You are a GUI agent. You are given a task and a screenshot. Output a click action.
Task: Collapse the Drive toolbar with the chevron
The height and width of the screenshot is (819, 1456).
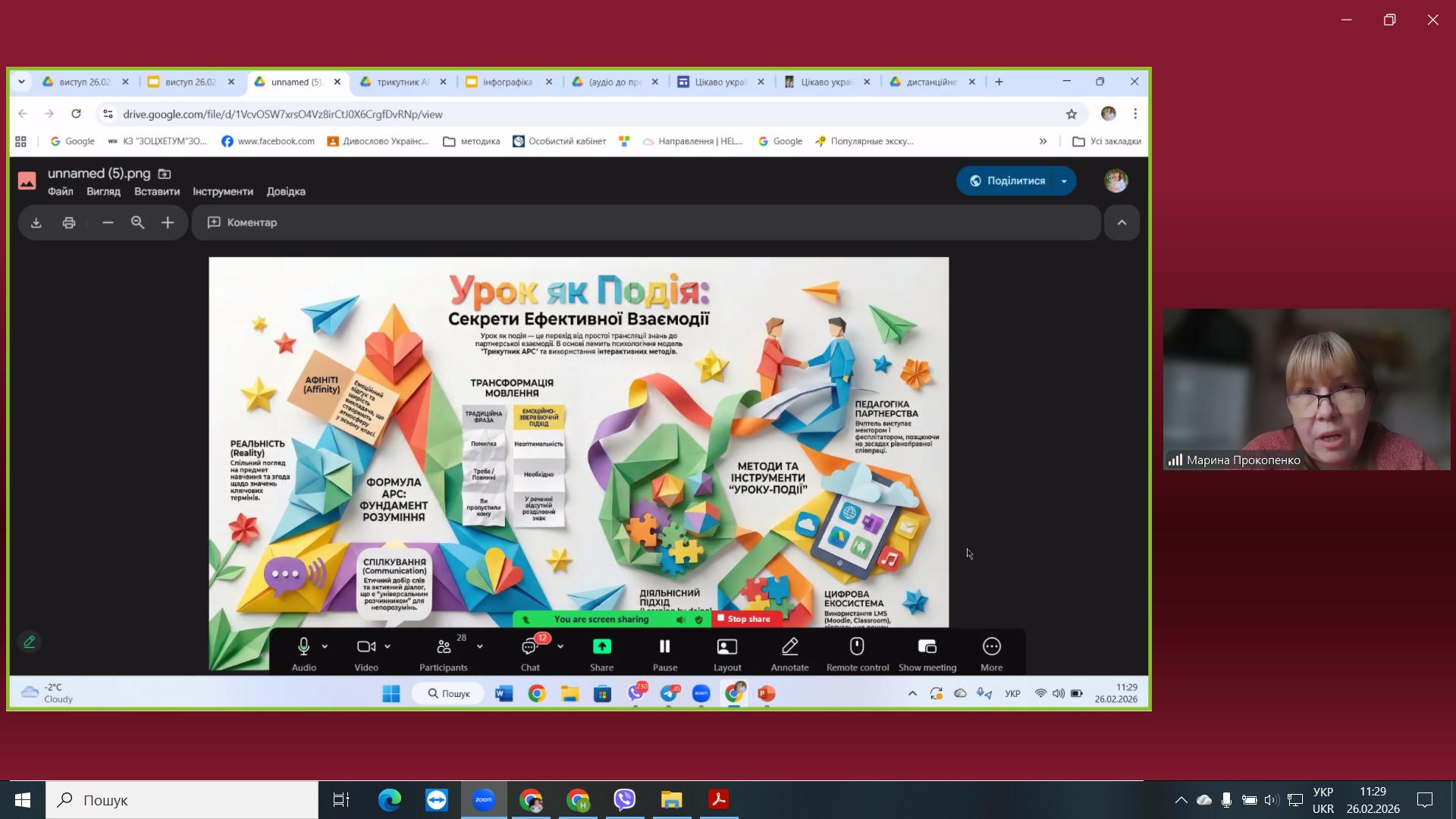click(1122, 222)
